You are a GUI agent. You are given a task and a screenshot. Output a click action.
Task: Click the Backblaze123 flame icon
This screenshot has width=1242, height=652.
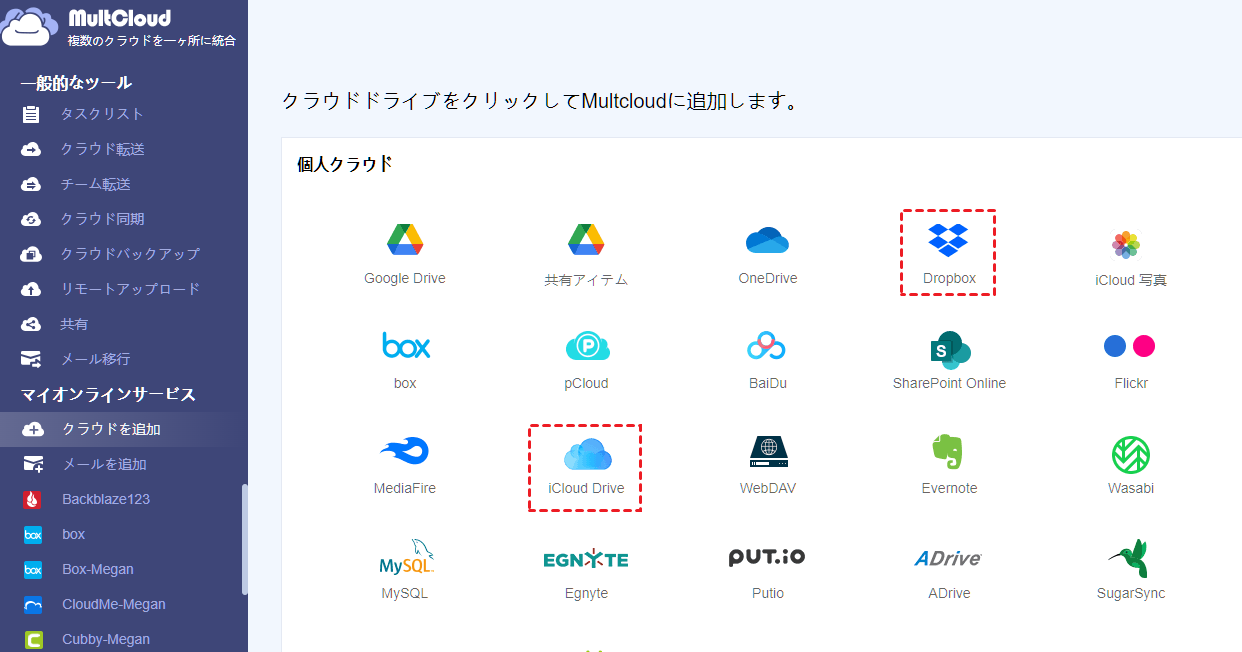point(33,499)
